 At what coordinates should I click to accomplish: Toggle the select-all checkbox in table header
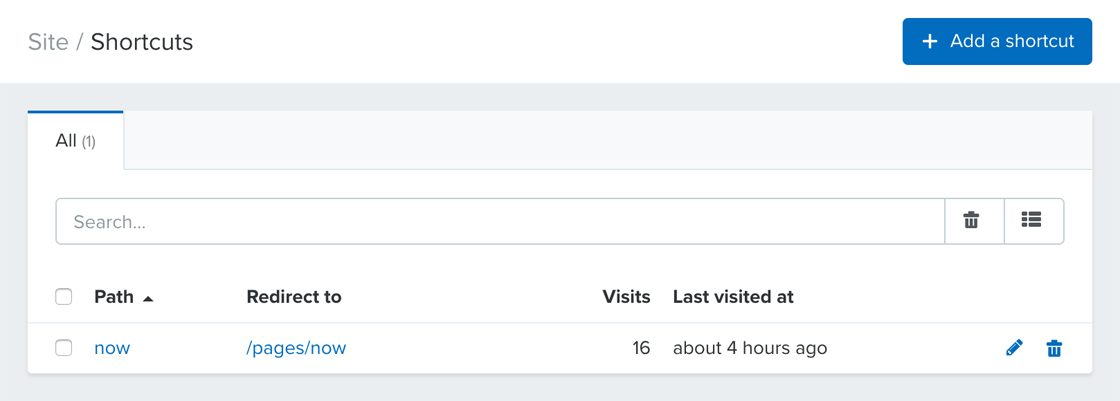click(x=64, y=297)
